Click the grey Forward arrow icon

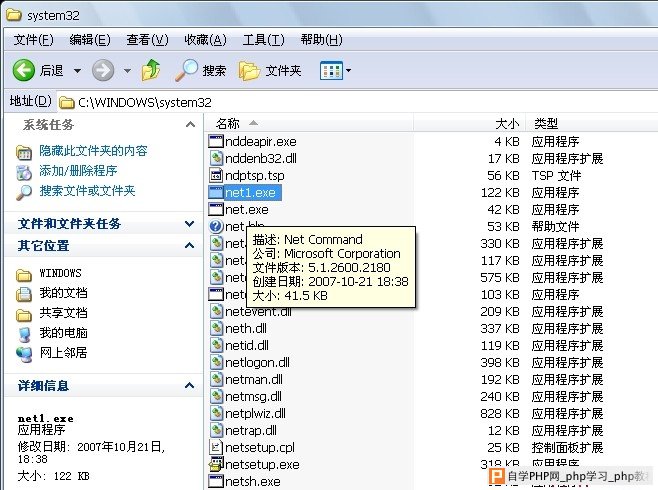103,70
